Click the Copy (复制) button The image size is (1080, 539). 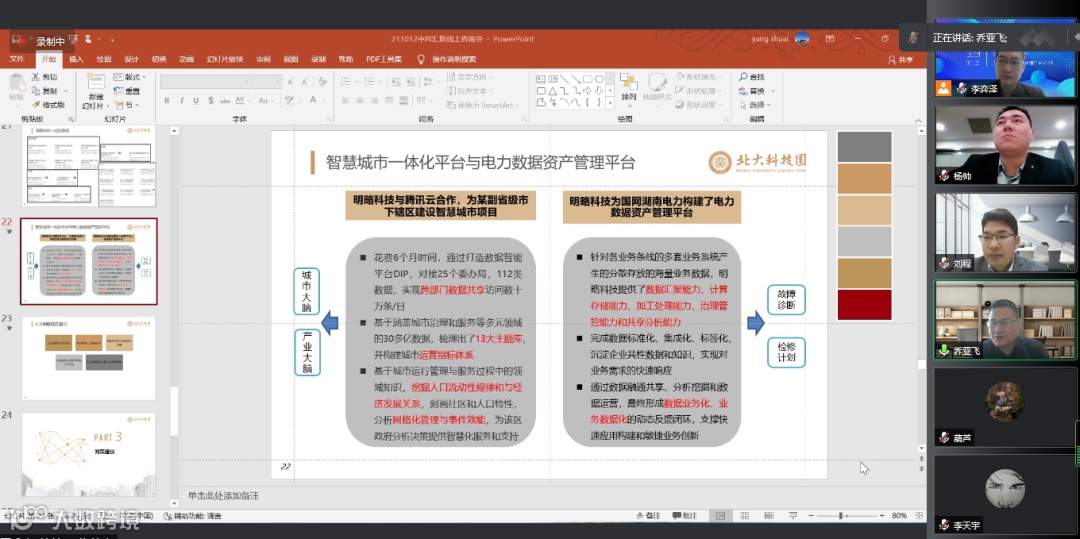47,91
